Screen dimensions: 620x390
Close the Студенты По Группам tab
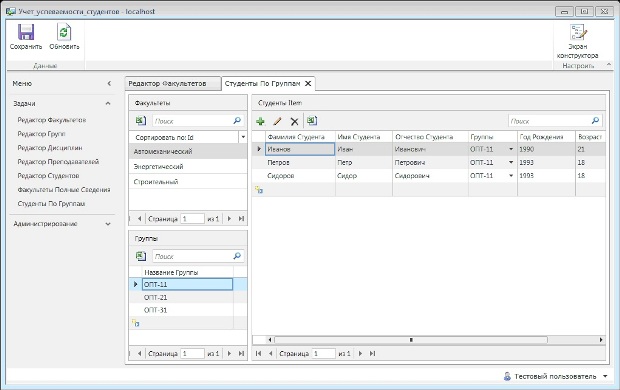click(308, 83)
